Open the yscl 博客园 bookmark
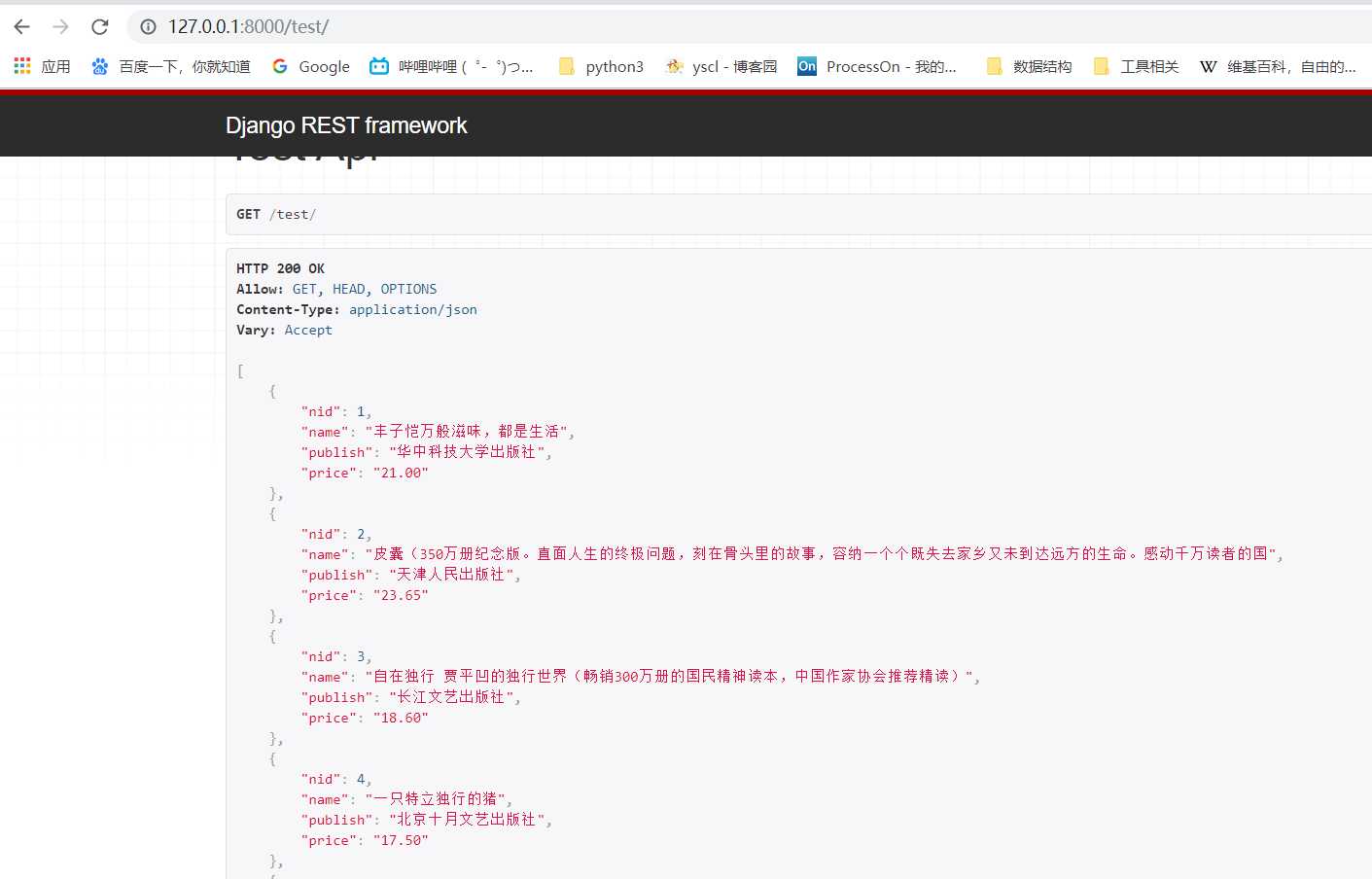Image resolution: width=1372 pixels, height=879 pixels. click(x=721, y=66)
